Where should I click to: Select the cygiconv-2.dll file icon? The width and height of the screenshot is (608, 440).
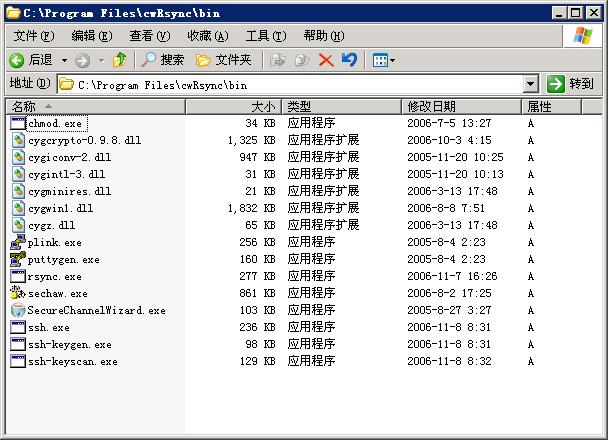coord(18,157)
